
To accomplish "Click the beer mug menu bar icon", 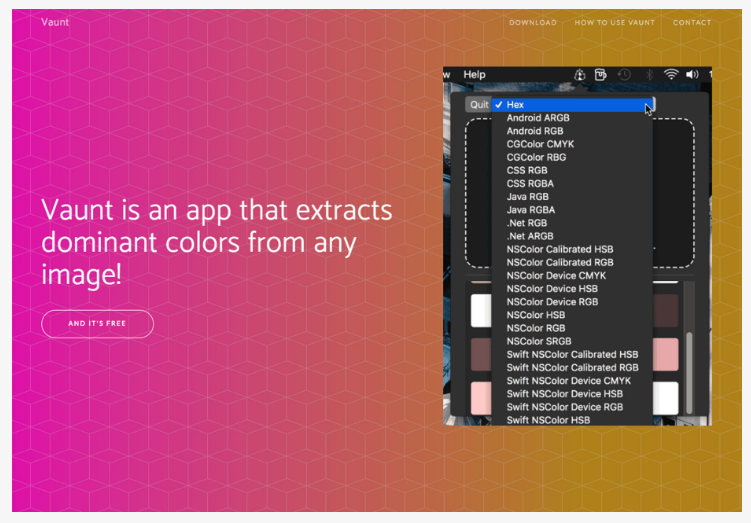I will click(600, 75).
